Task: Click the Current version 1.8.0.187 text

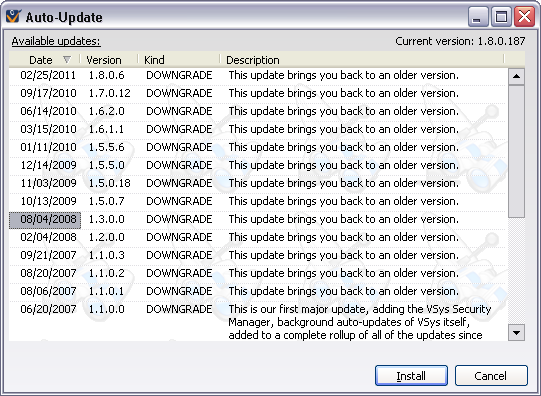Action: (x=460, y=41)
